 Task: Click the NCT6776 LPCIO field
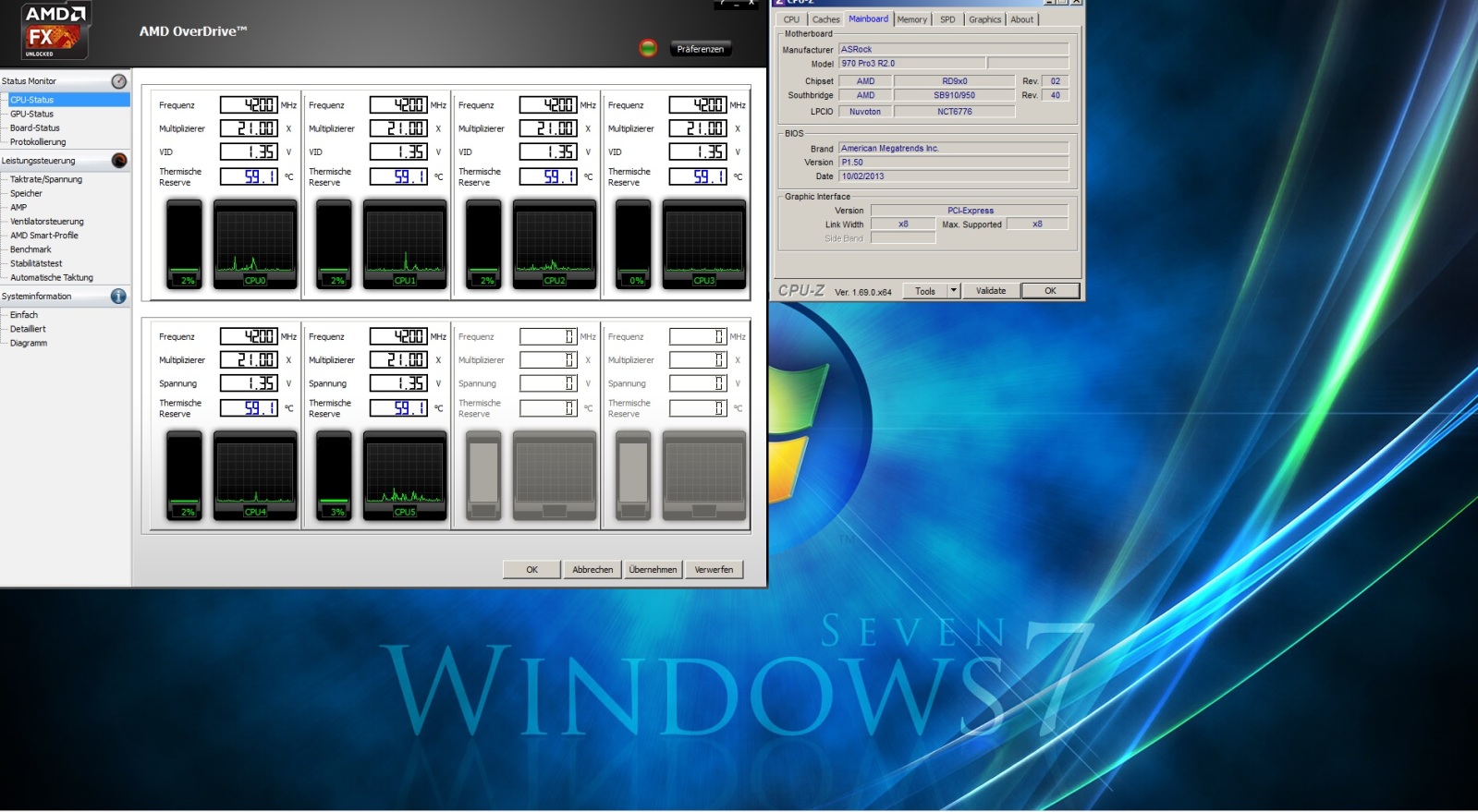(x=955, y=112)
